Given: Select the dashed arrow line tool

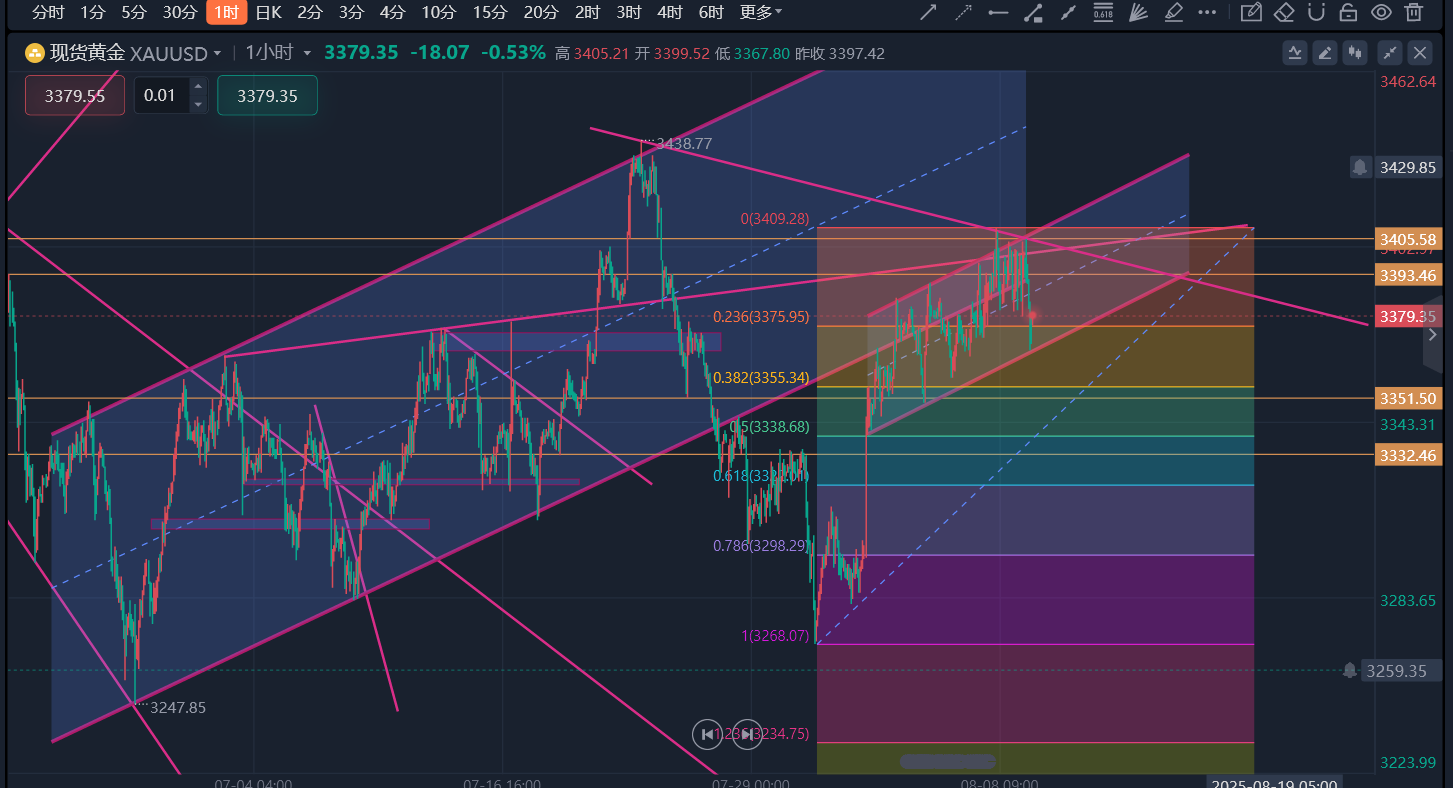Looking at the screenshot, I should click(963, 13).
